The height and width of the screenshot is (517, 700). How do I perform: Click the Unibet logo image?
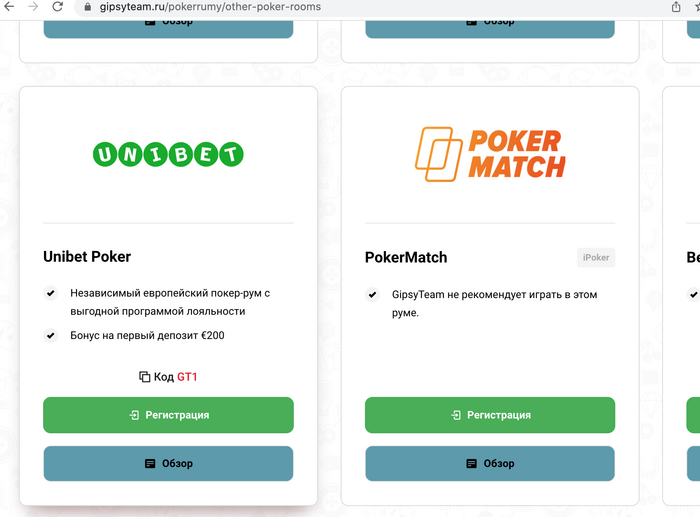point(168,154)
